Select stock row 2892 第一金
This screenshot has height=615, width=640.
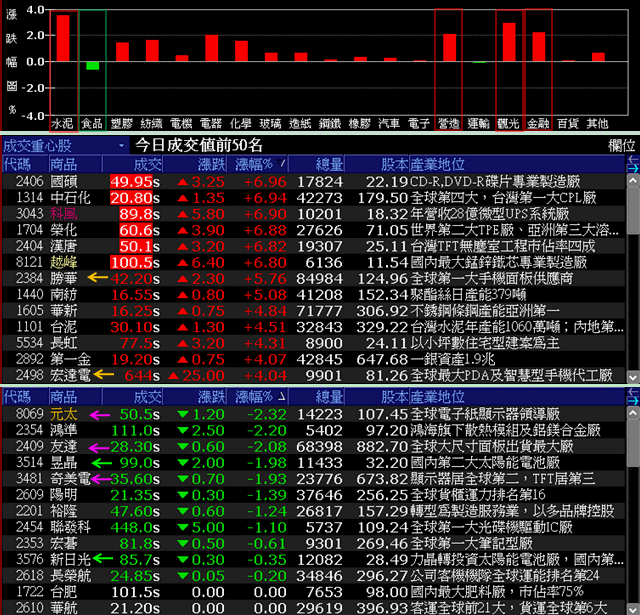point(313,359)
